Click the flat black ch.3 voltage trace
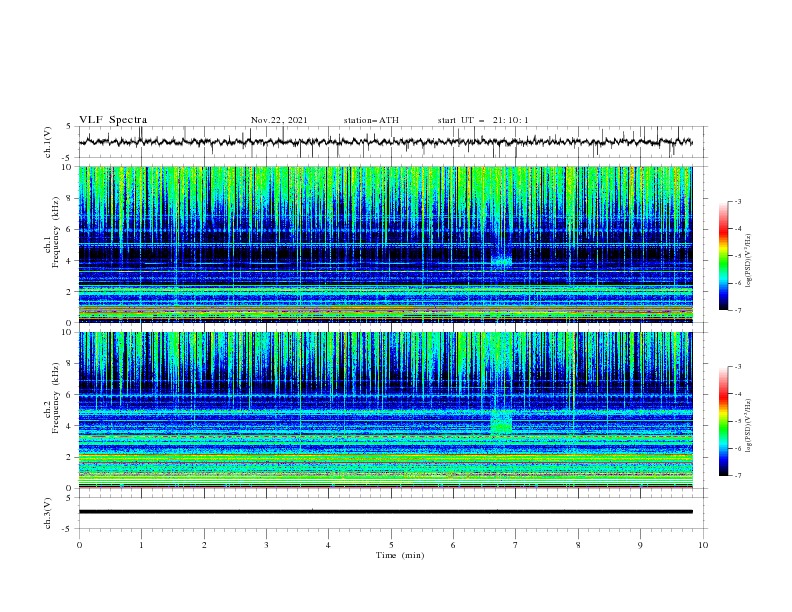This screenshot has width=792, height=612. coord(385,512)
